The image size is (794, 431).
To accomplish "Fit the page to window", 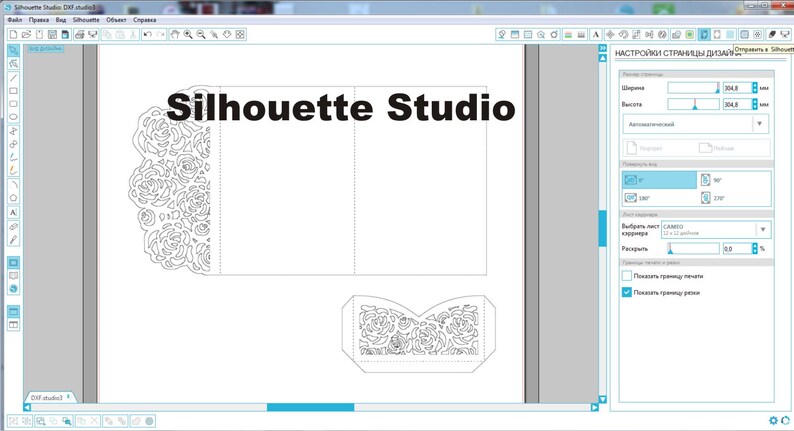I will coord(240,34).
